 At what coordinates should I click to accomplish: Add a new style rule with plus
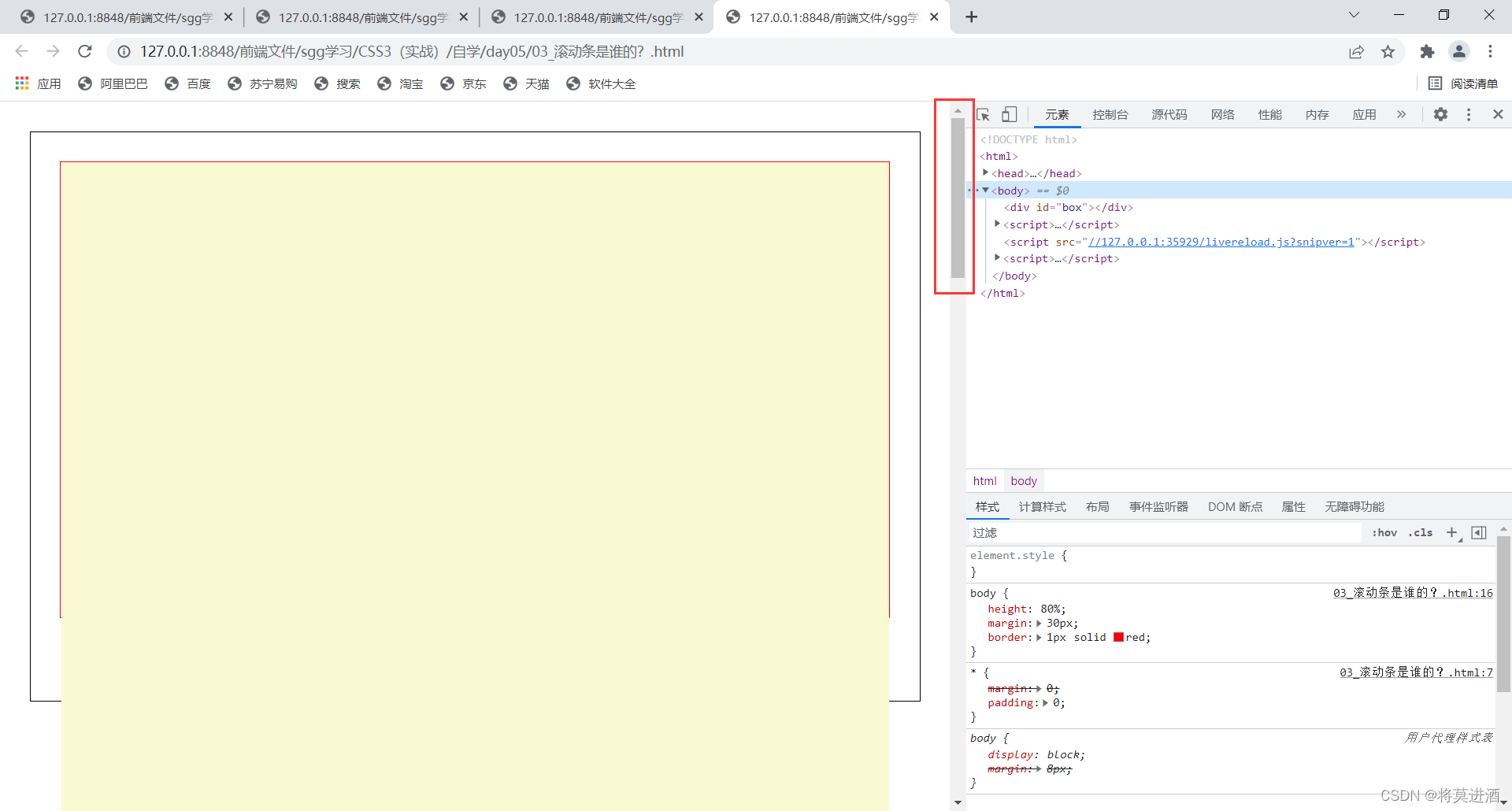(x=1452, y=533)
